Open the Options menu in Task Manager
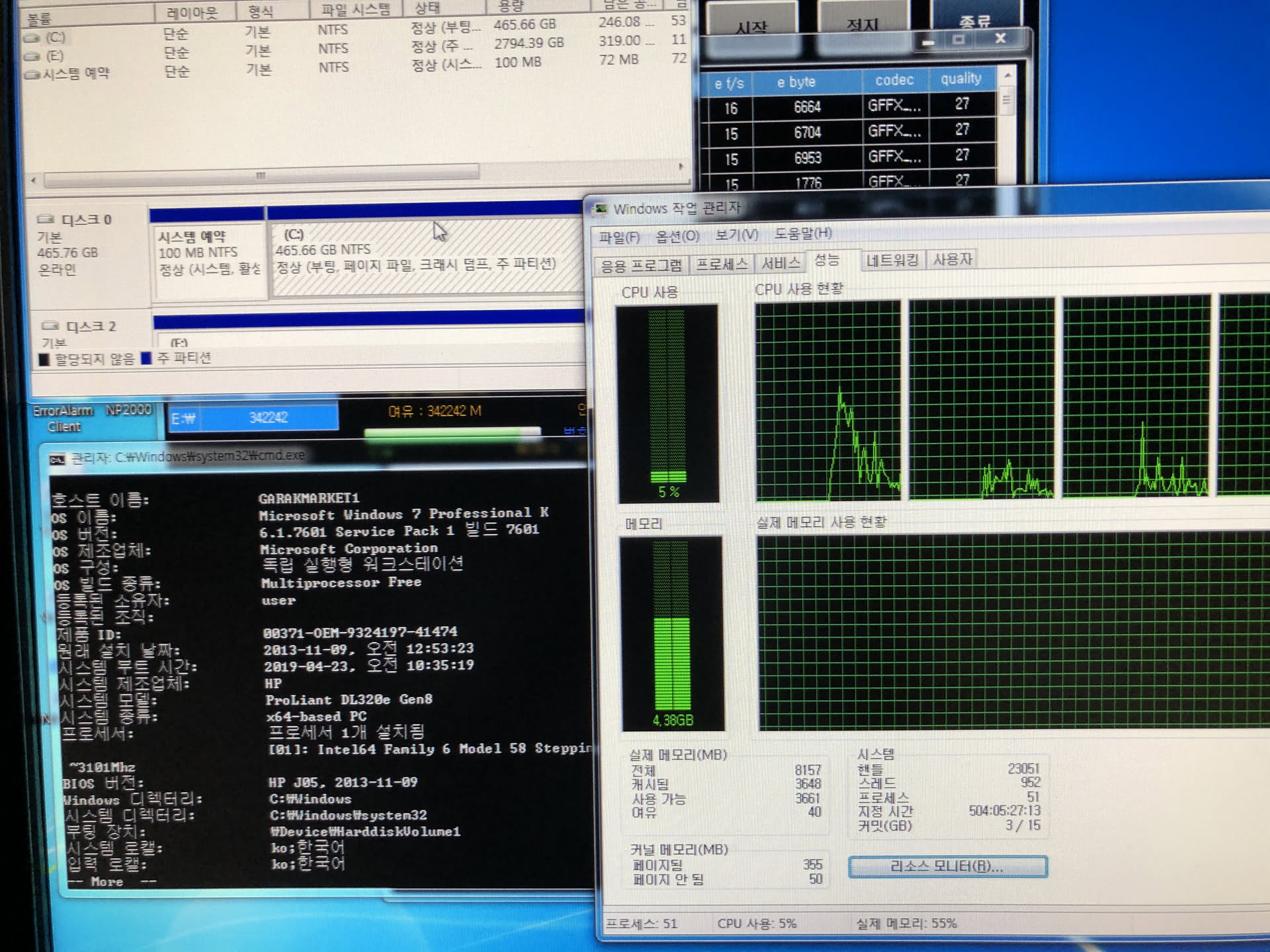Image resolution: width=1270 pixels, height=952 pixels. [x=677, y=236]
